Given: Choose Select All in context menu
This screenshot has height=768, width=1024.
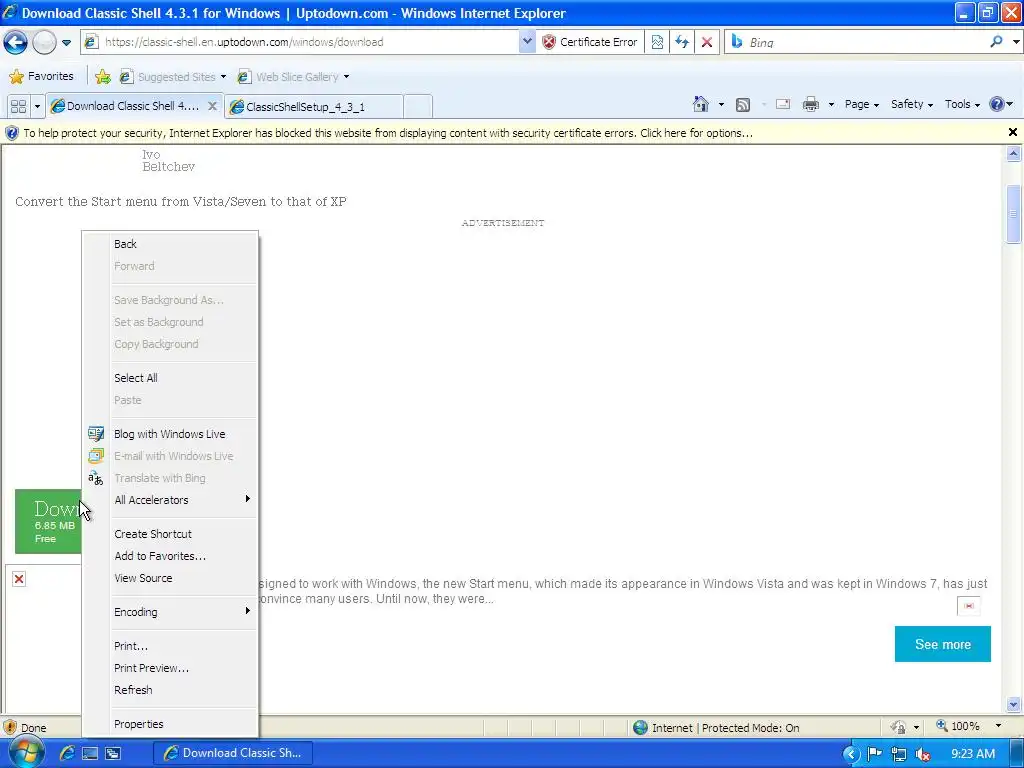Looking at the screenshot, I should click(x=170, y=378).
